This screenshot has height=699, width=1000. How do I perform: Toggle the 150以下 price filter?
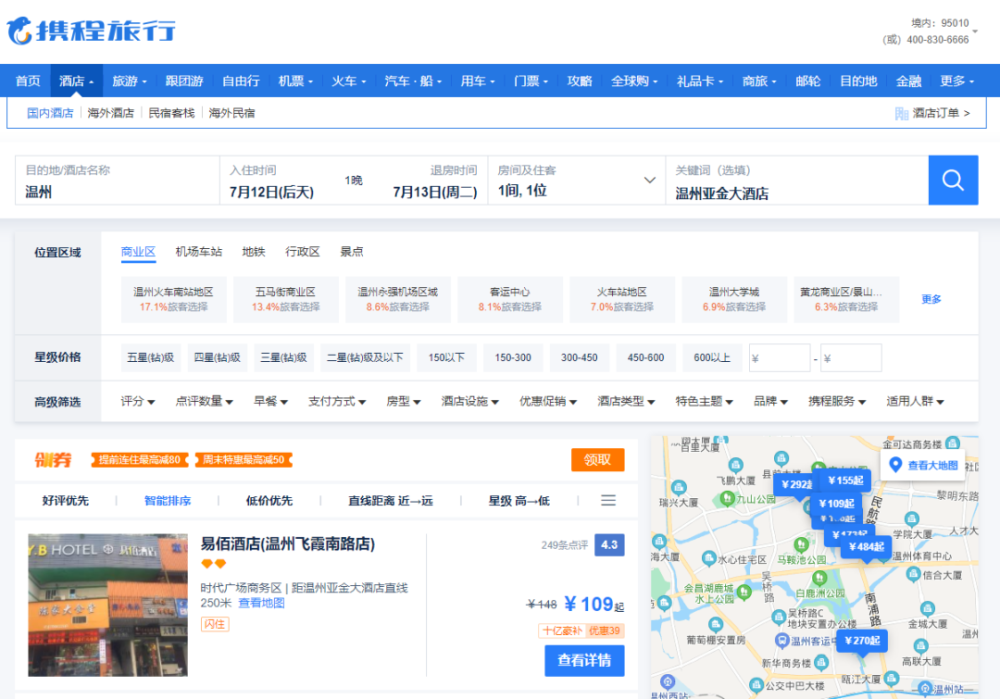click(446, 358)
